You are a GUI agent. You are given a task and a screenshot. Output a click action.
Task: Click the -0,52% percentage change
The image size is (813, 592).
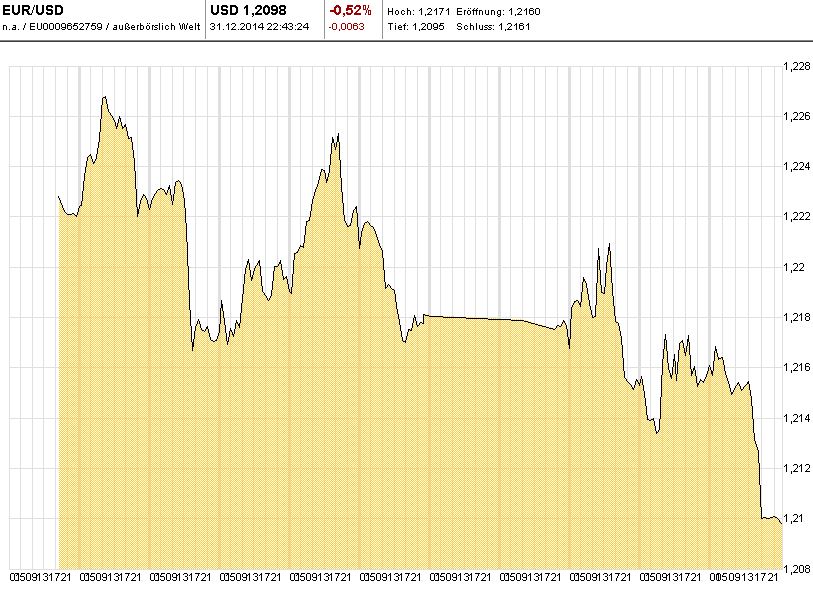(x=350, y=10)
